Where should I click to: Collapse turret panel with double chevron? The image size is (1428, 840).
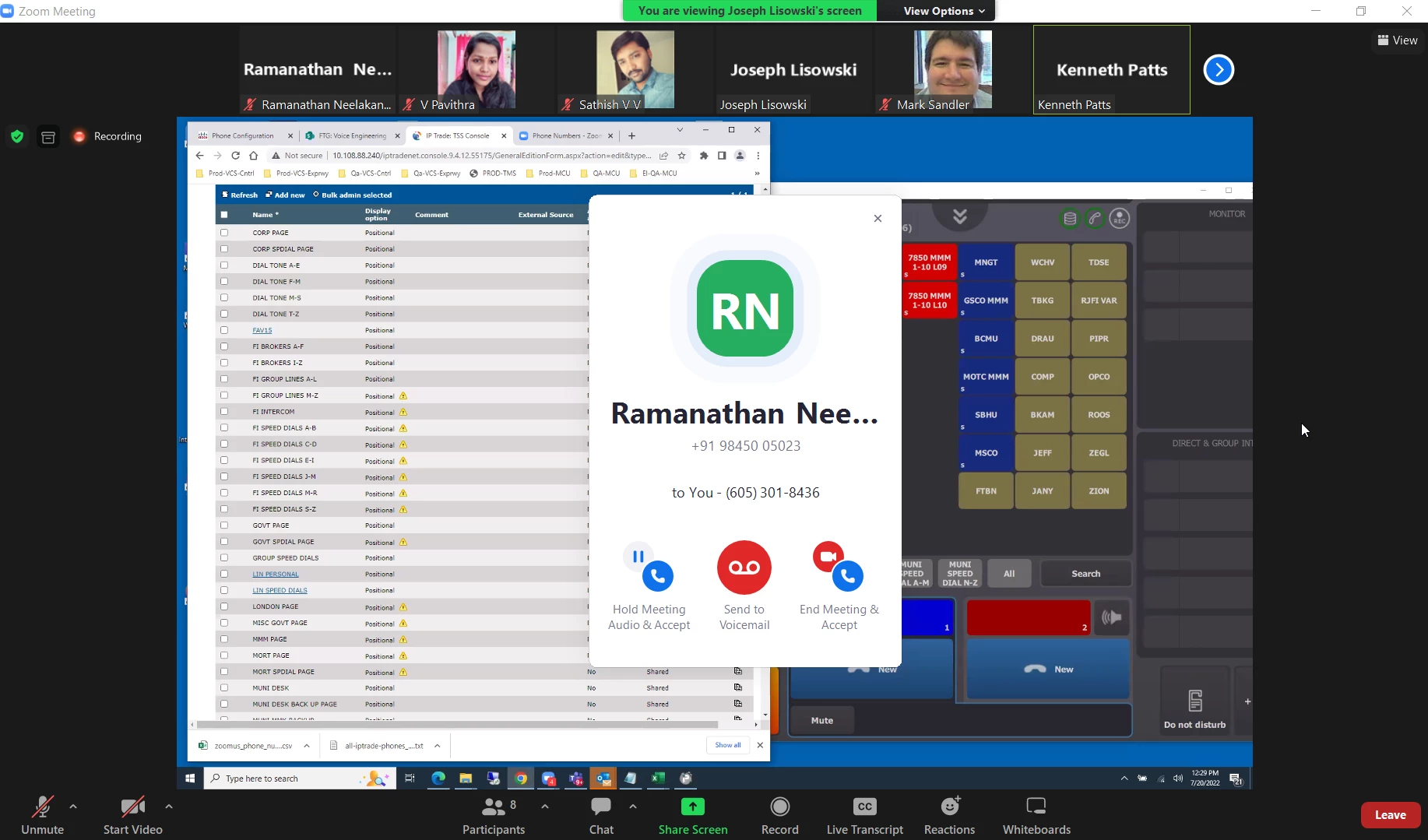coord(960,216)
